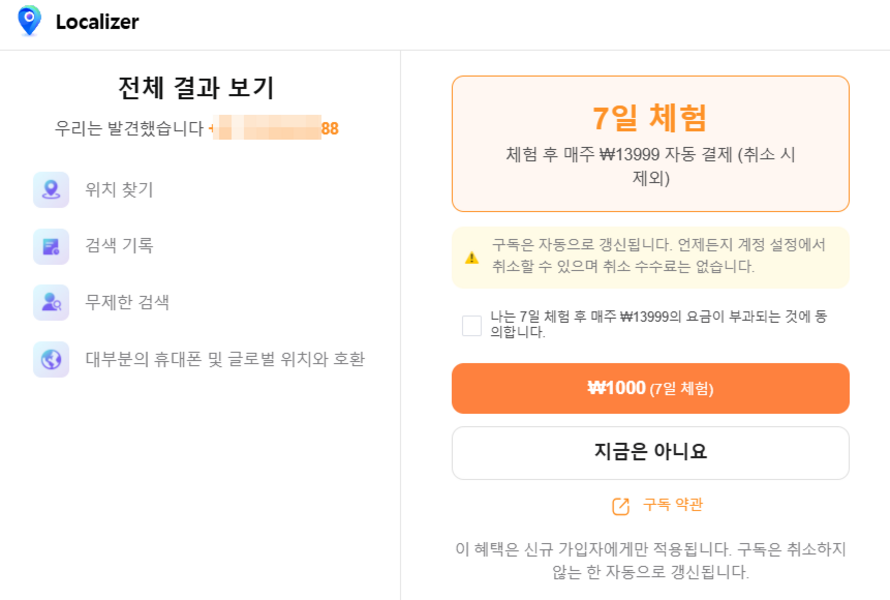Open the 구독 약관 subscription terms link
Image resolution: width=890 pixels, height=600 pixels.
[673, 505]
